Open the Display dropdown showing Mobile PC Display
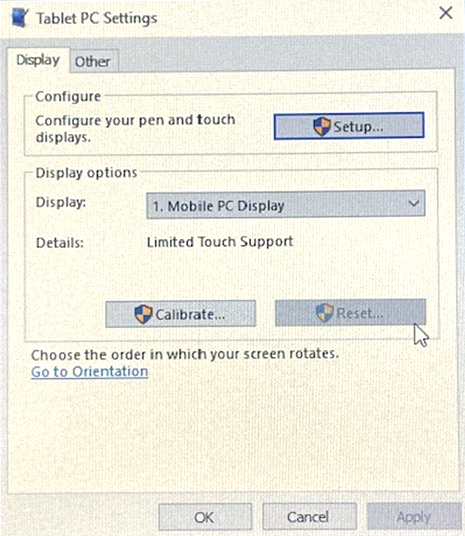The height and width of the screenshot is (536, 465). 285,205
